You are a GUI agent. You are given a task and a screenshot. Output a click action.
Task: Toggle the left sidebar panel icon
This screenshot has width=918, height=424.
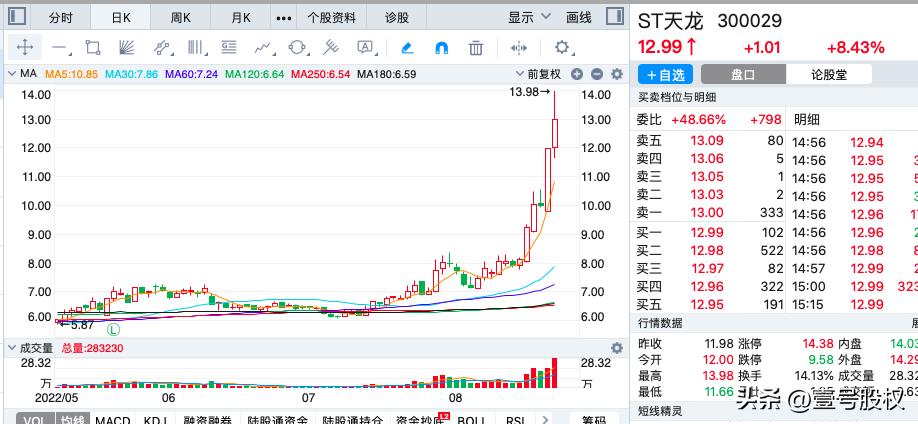tap(18, 16)
